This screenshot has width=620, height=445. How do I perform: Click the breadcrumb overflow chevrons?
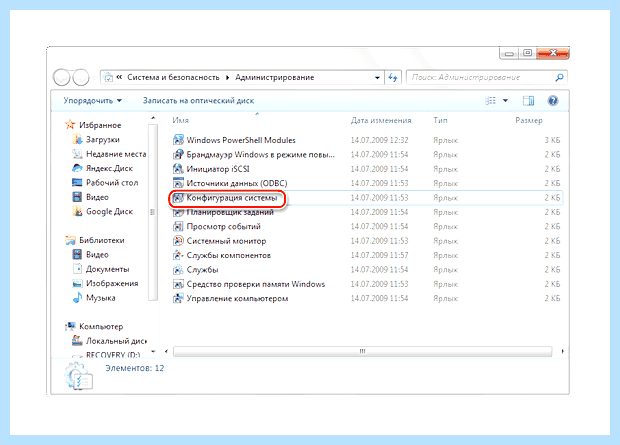119,78
